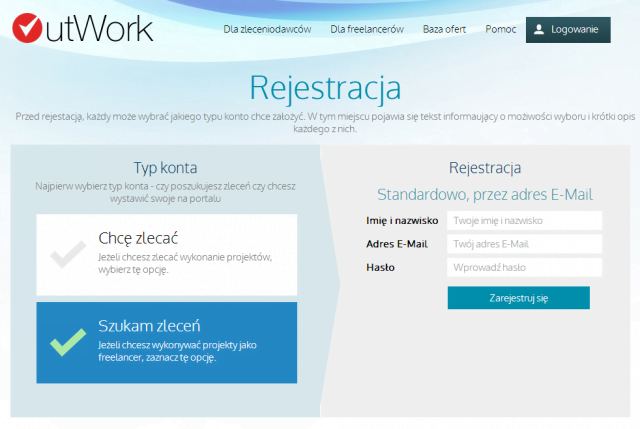
Task: Click the green checkmark in Szukam zleceń
Action: click(x=68, y=341)
